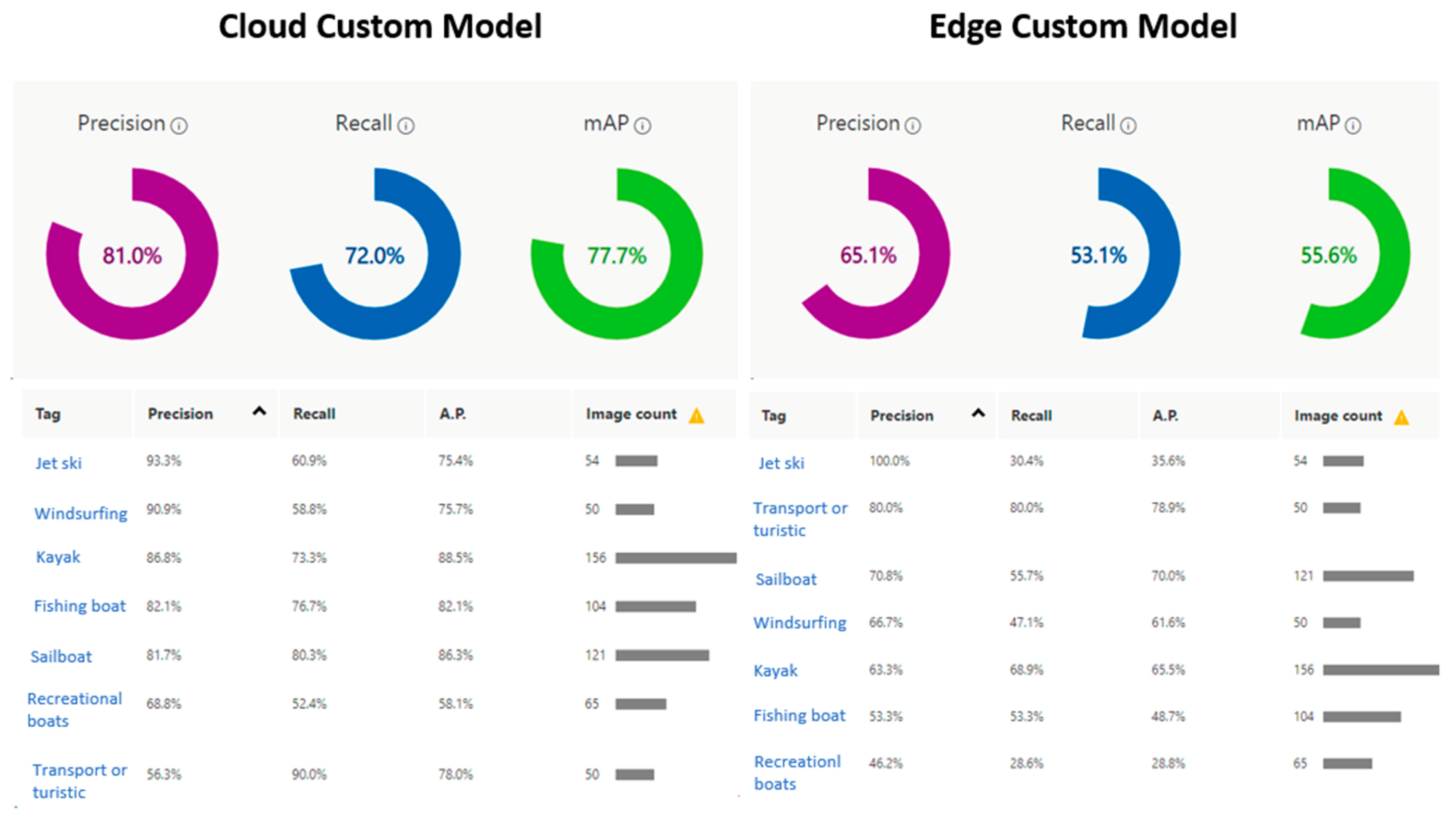Click info icon beside Edge Precision
The image size is (1456, 817).
pos(913,126)
